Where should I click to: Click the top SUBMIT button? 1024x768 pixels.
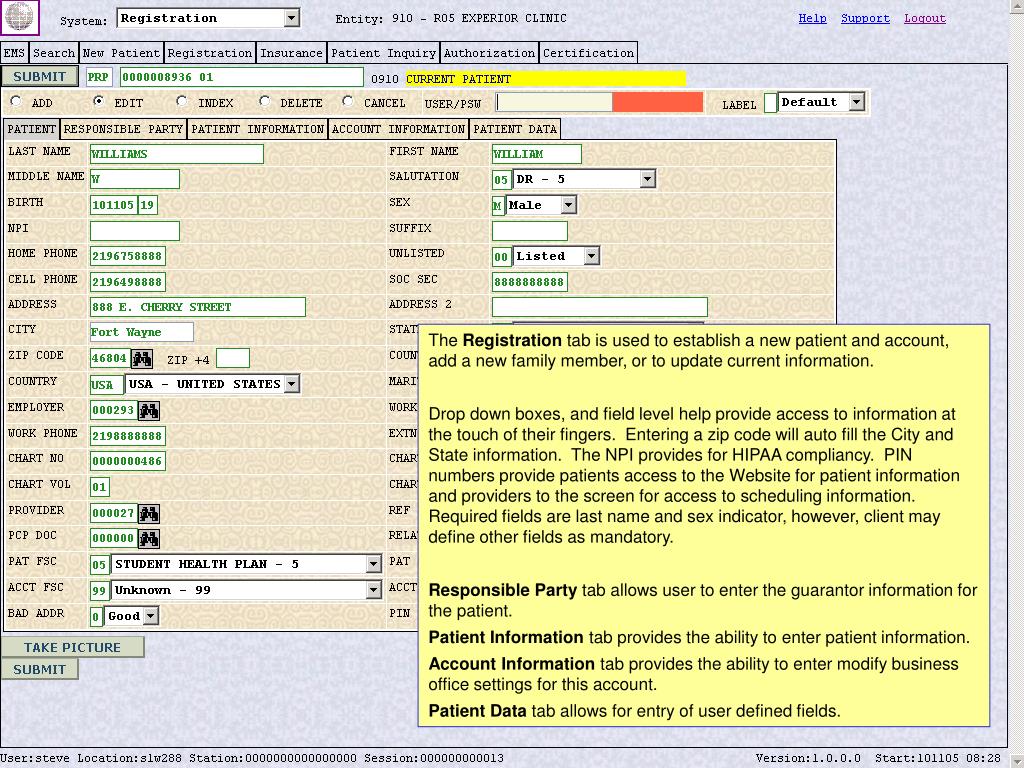(x=40, y=76)
